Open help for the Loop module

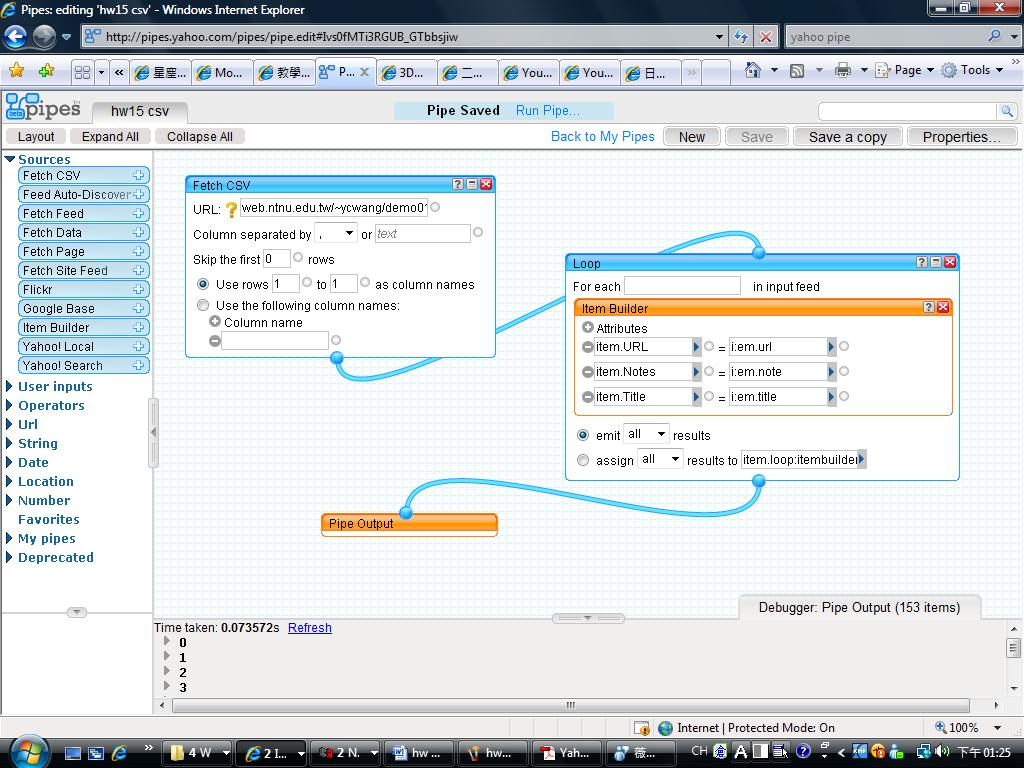(921, 262)
